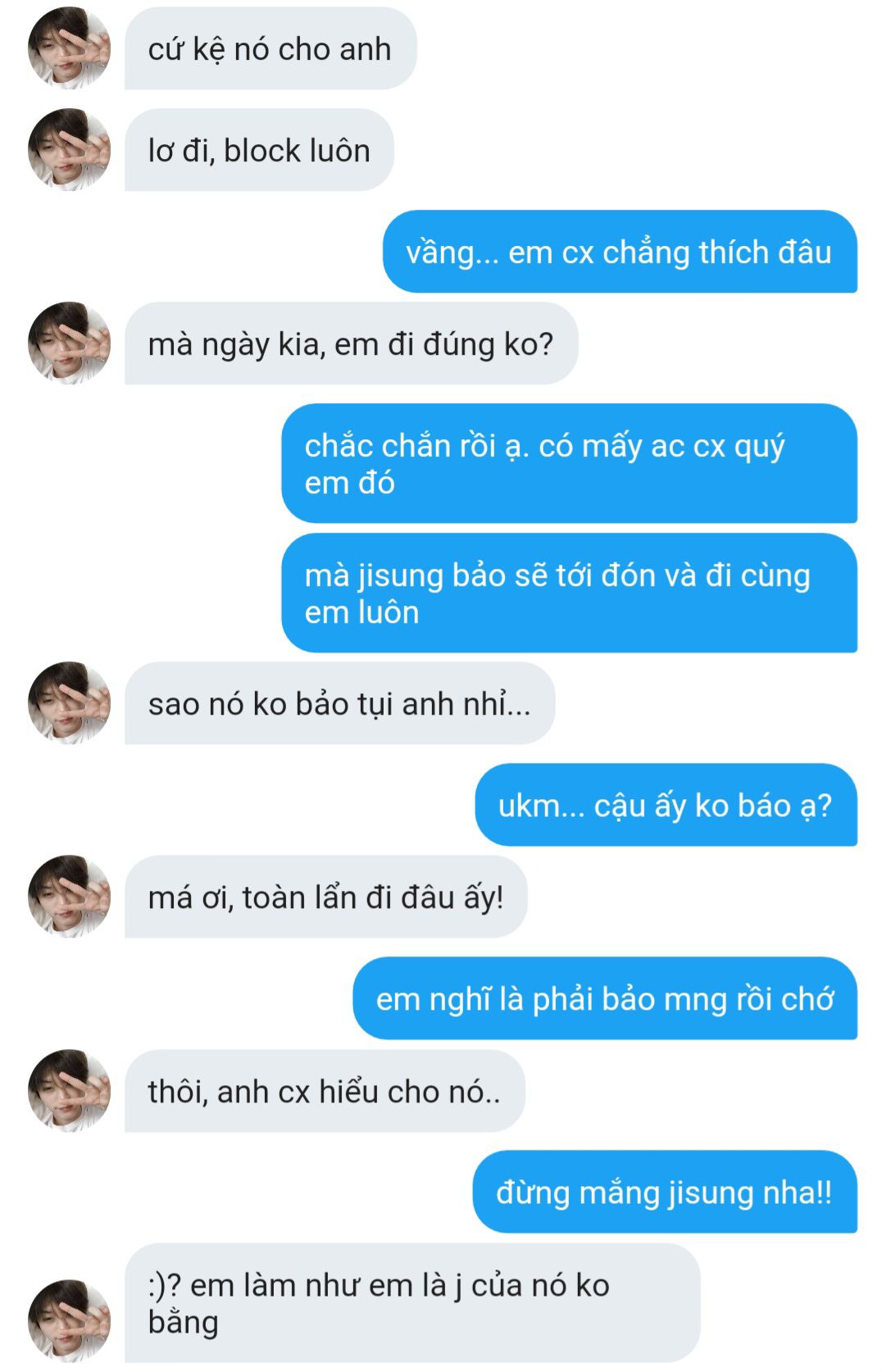Viewport: 882px width, 1372px height.
Task: Select "thôi, anh cx hiểu cho nó.." message
Action: pyautogui.click(x=325, y=1091)
